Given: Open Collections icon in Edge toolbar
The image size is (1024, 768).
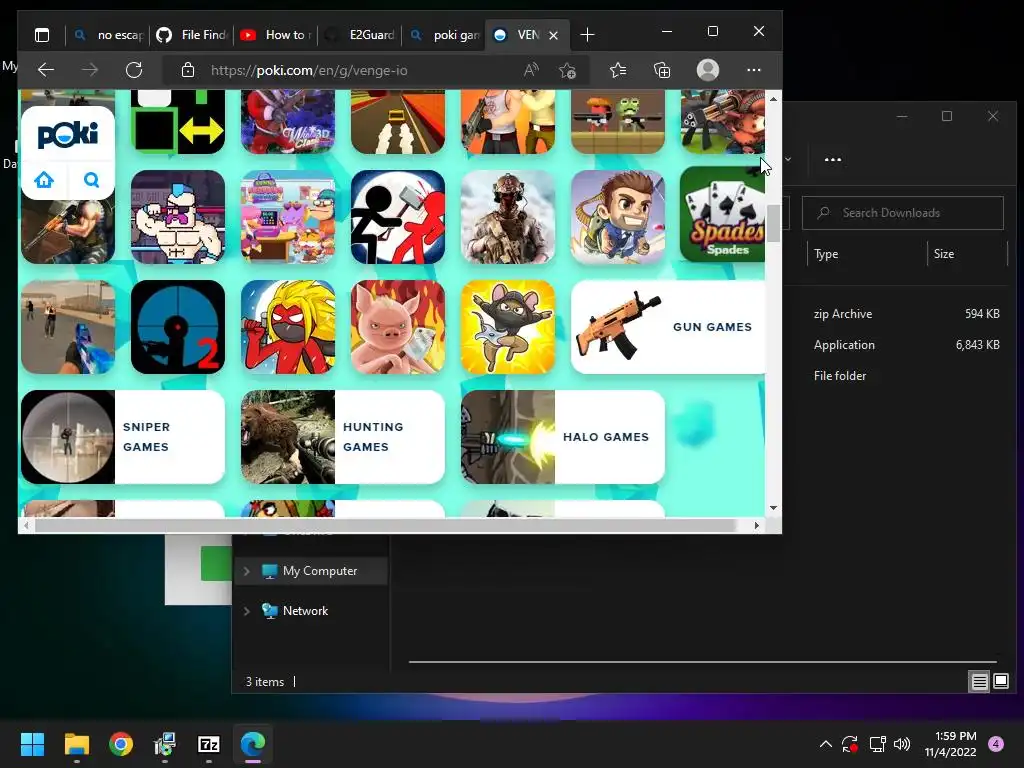Looking at the screenshot, I should [x=662, y=70].
